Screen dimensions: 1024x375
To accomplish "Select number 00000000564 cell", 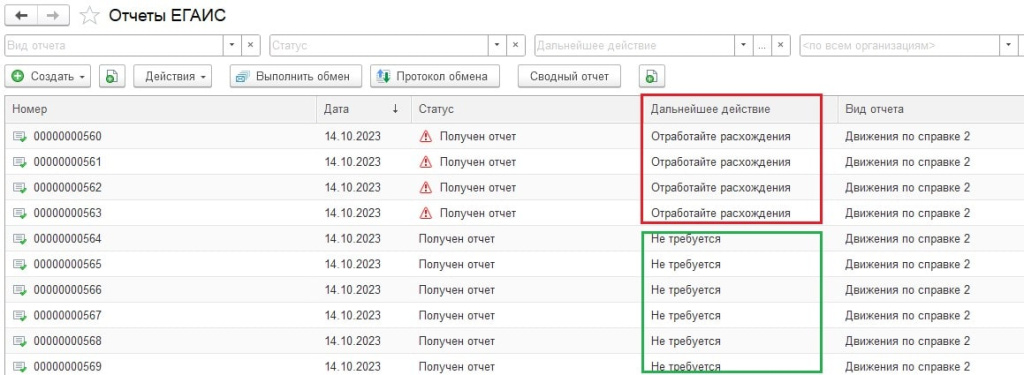I will click(x=68, y=239).
